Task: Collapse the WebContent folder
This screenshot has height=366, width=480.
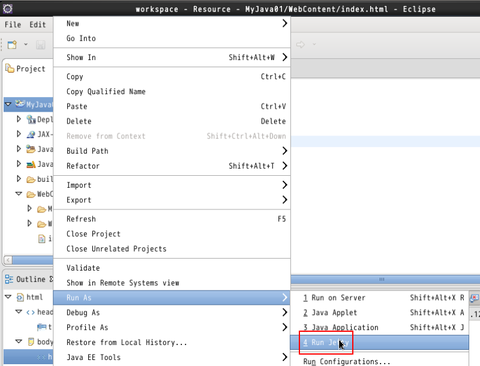Action: point(19,193)
